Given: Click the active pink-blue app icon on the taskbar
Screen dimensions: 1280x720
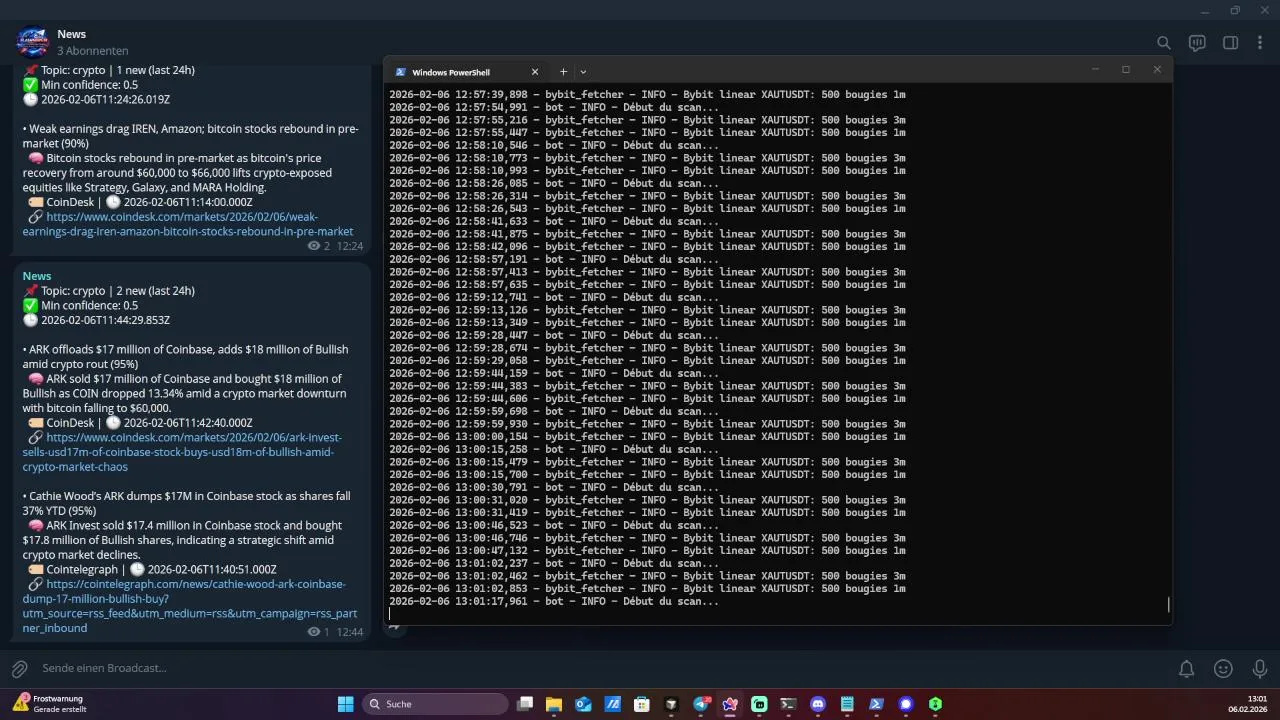Looking at the screenshot, I should 730,704.
